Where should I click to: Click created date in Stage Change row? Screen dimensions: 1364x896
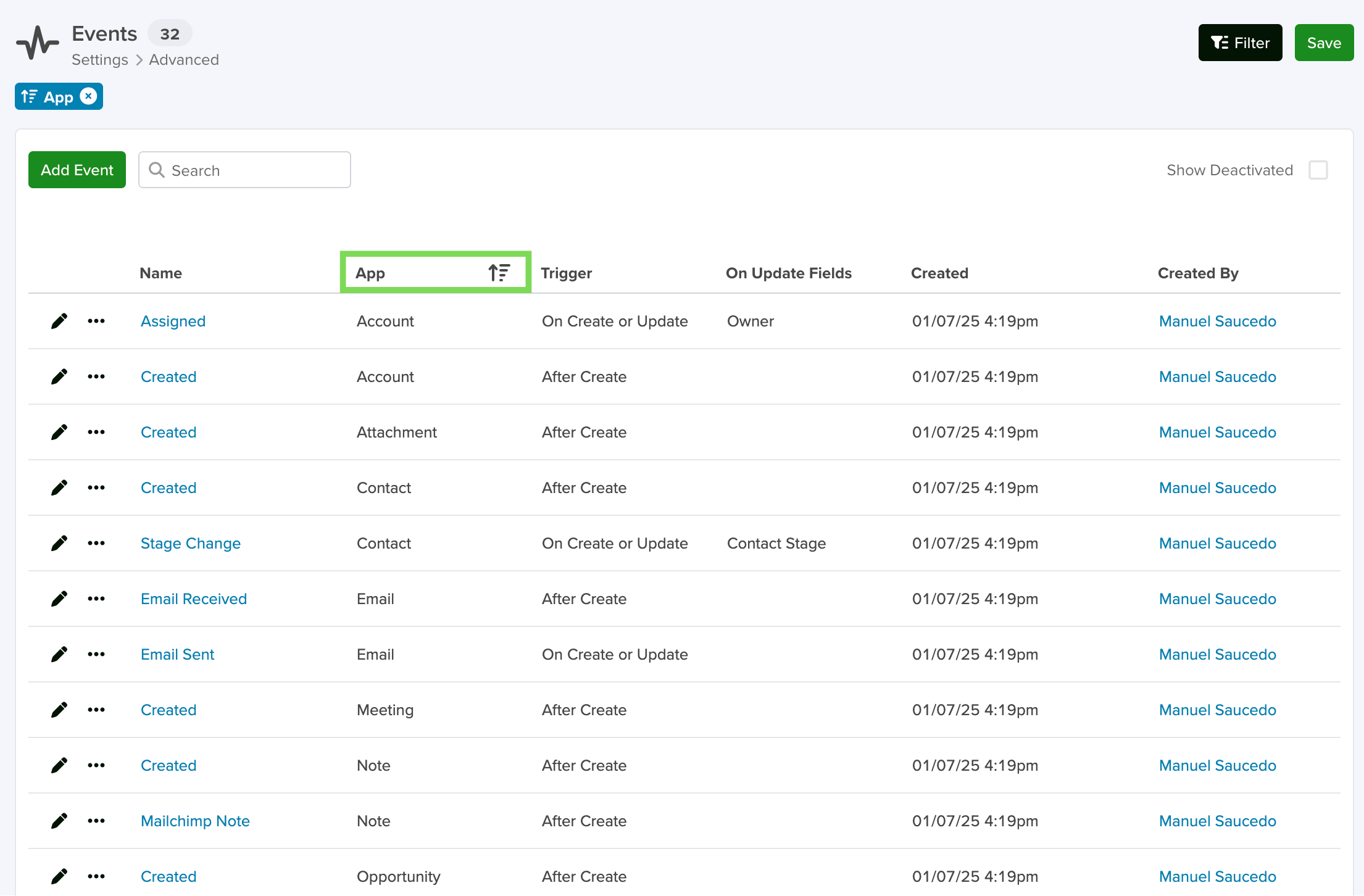(x=975, y=543)
